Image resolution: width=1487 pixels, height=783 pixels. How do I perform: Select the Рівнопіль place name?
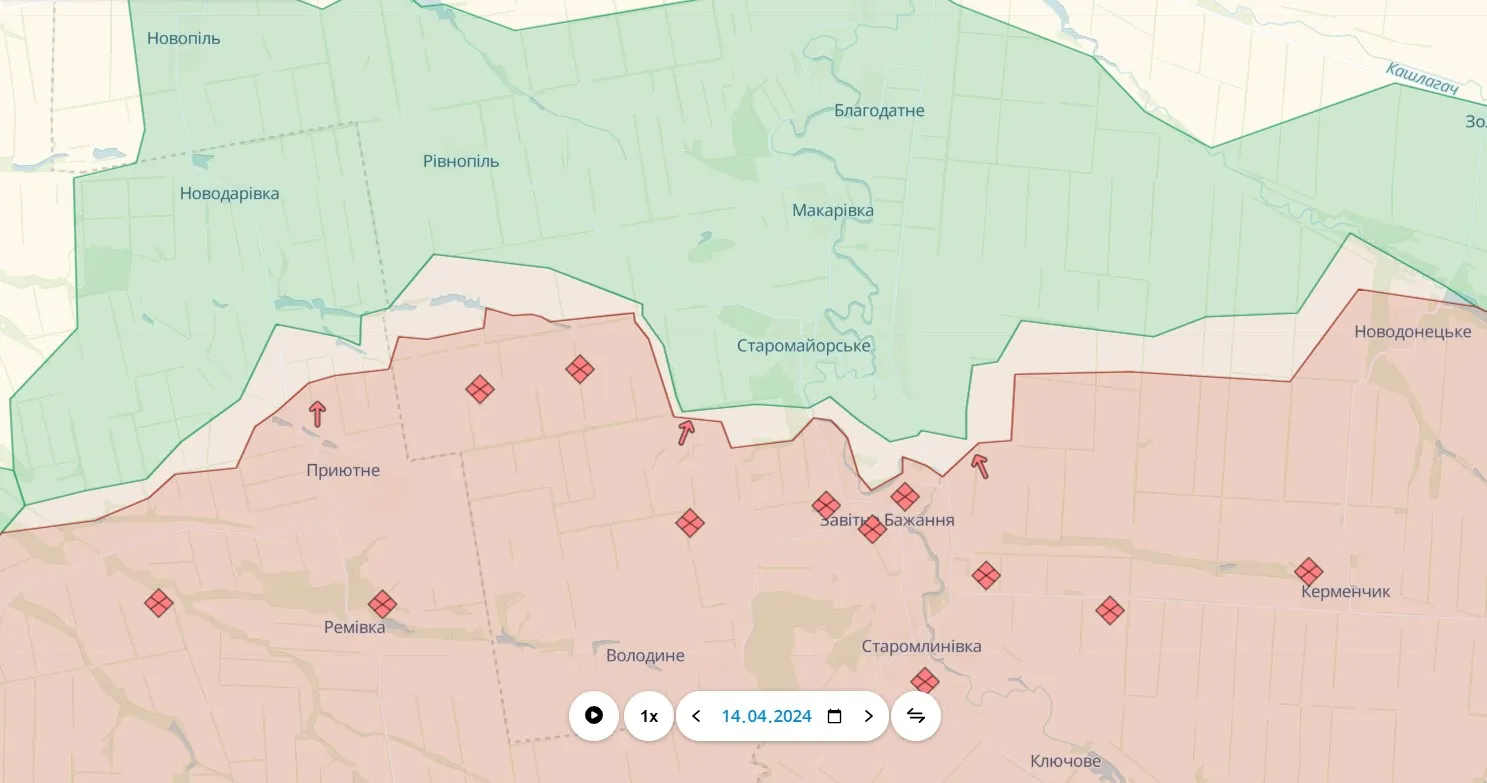point(461,162)
